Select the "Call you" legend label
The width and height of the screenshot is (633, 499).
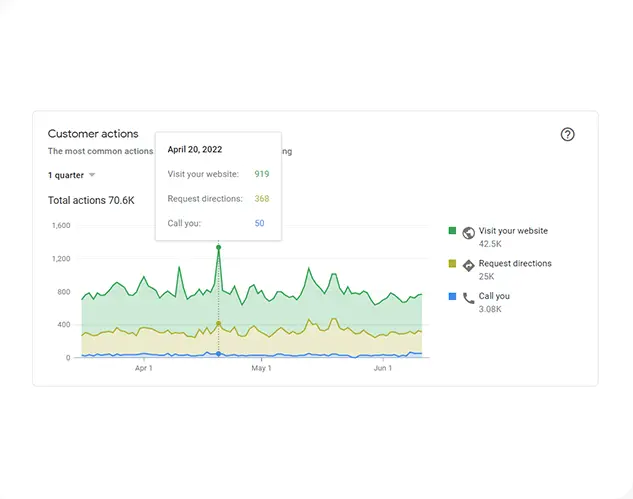[494, 297]
